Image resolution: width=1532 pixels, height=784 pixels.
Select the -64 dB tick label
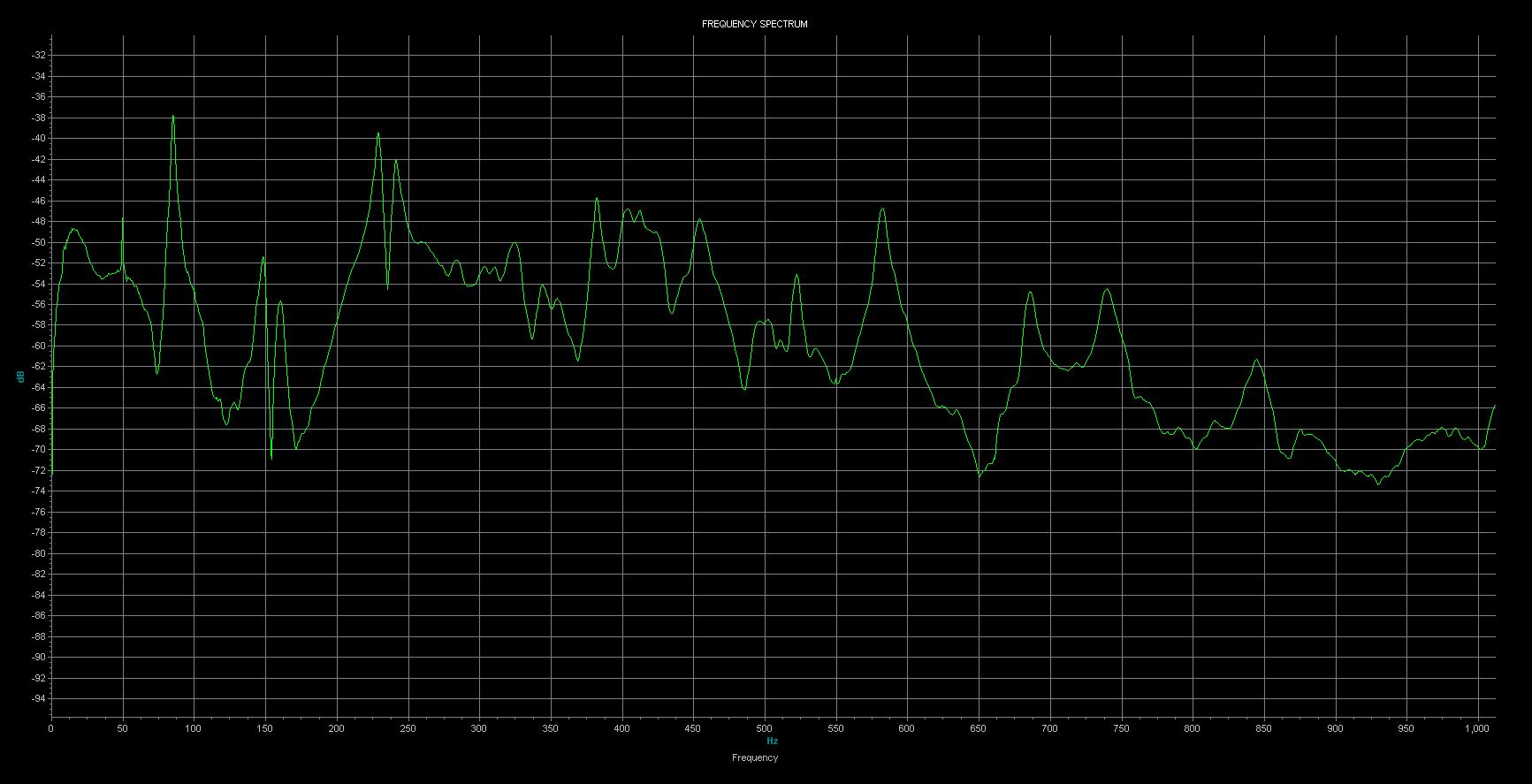pyautogui.click(x=38, y=387)
